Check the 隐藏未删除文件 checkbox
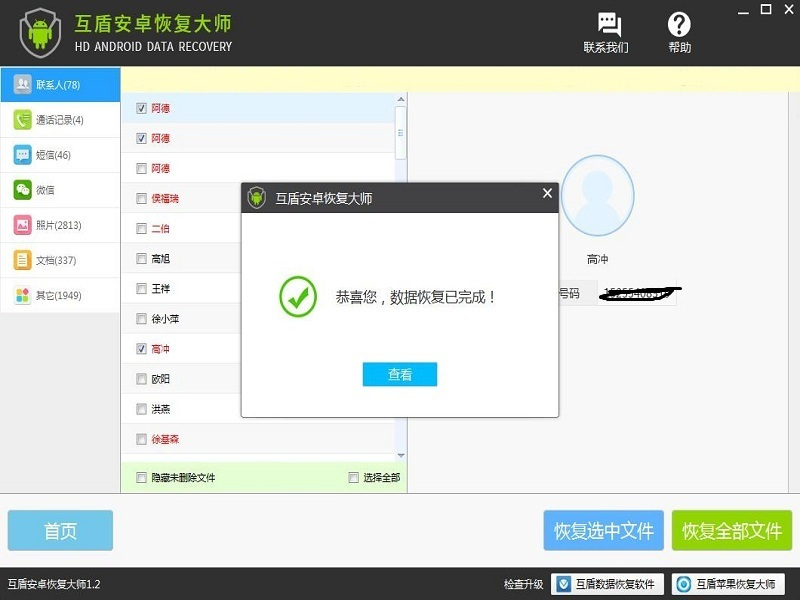This screenshot has width=800, height=600. point(140,479)
